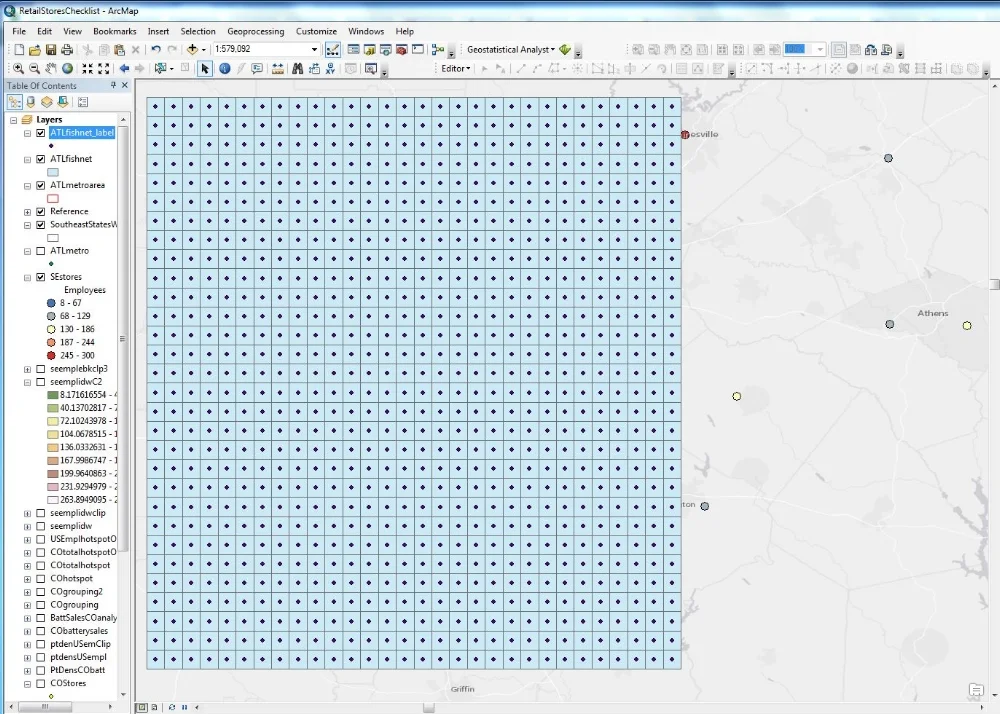Click the Print icon
The height and width of the screenshot is (714, 1000).
click(x=67, y=50)
